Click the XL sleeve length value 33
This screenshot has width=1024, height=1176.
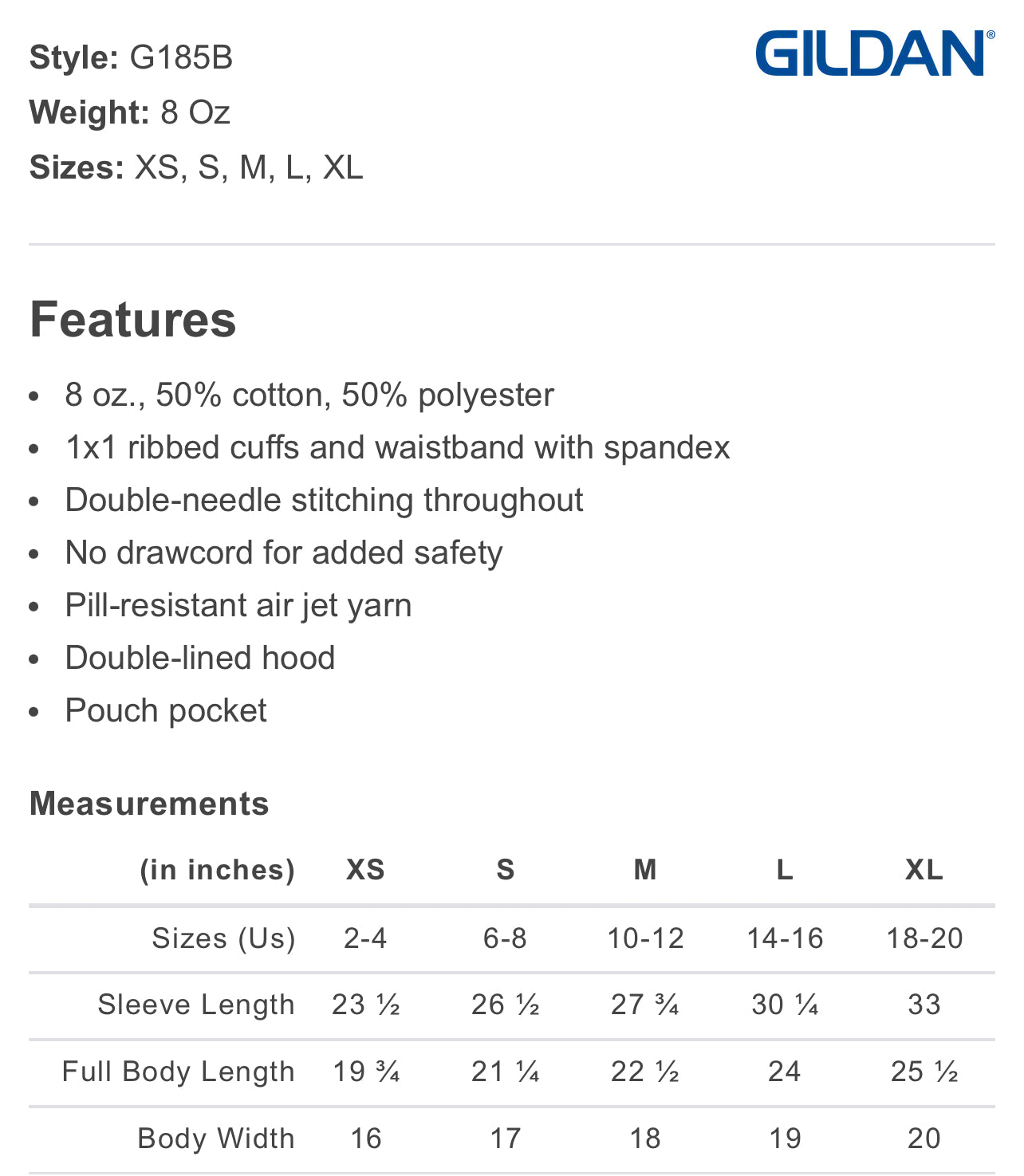(x=924, y=1005)
